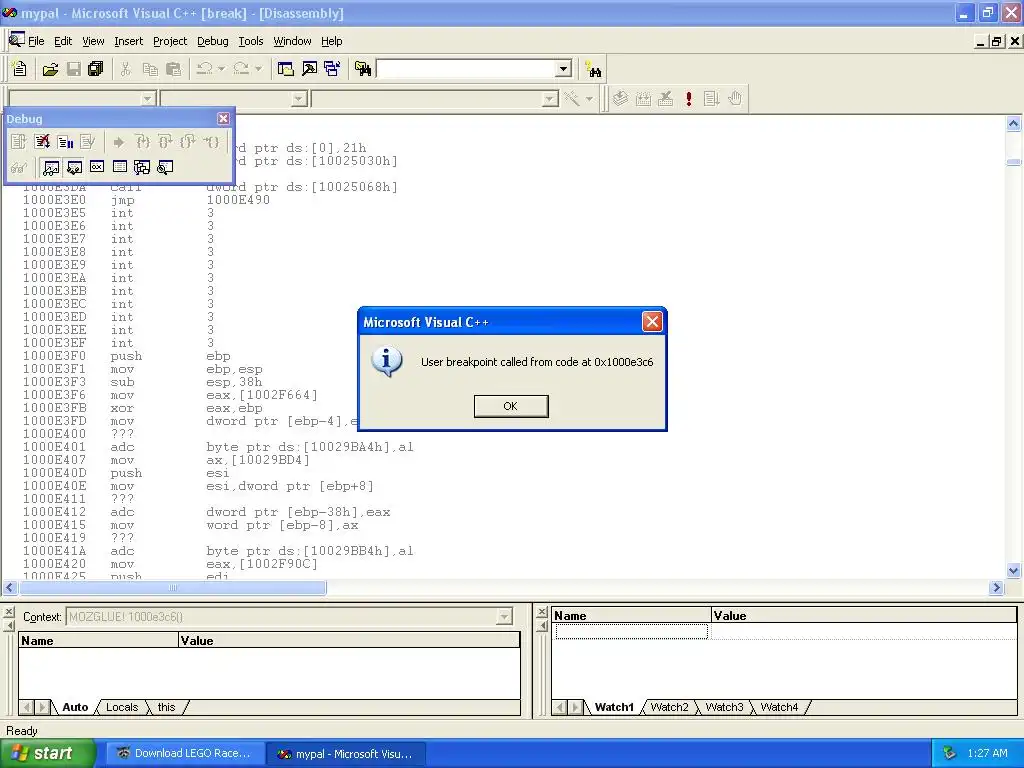Click the breakpoint hand icon
The image size is (1024, 768).
[735, 99]
